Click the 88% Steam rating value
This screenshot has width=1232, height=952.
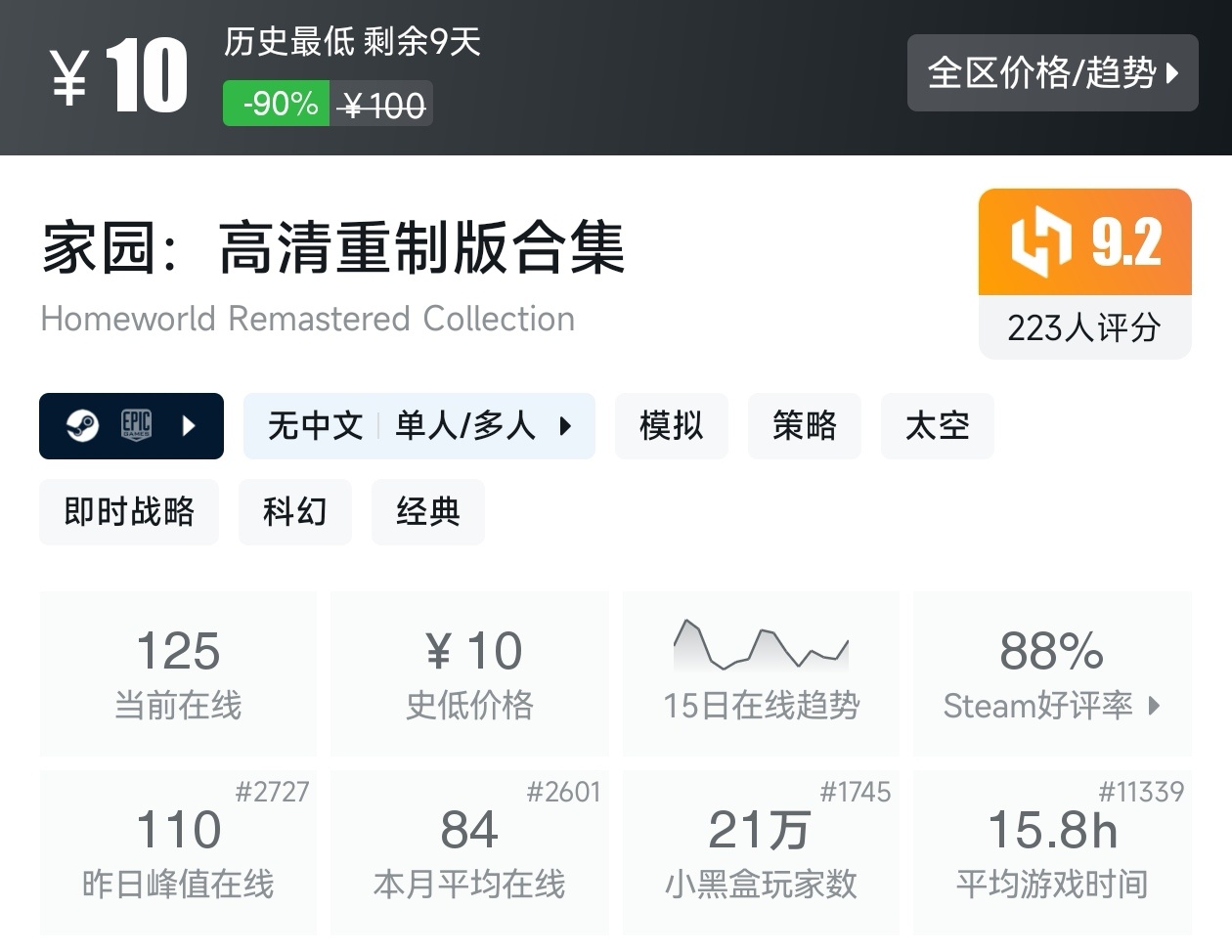[x=1052, y=651]
